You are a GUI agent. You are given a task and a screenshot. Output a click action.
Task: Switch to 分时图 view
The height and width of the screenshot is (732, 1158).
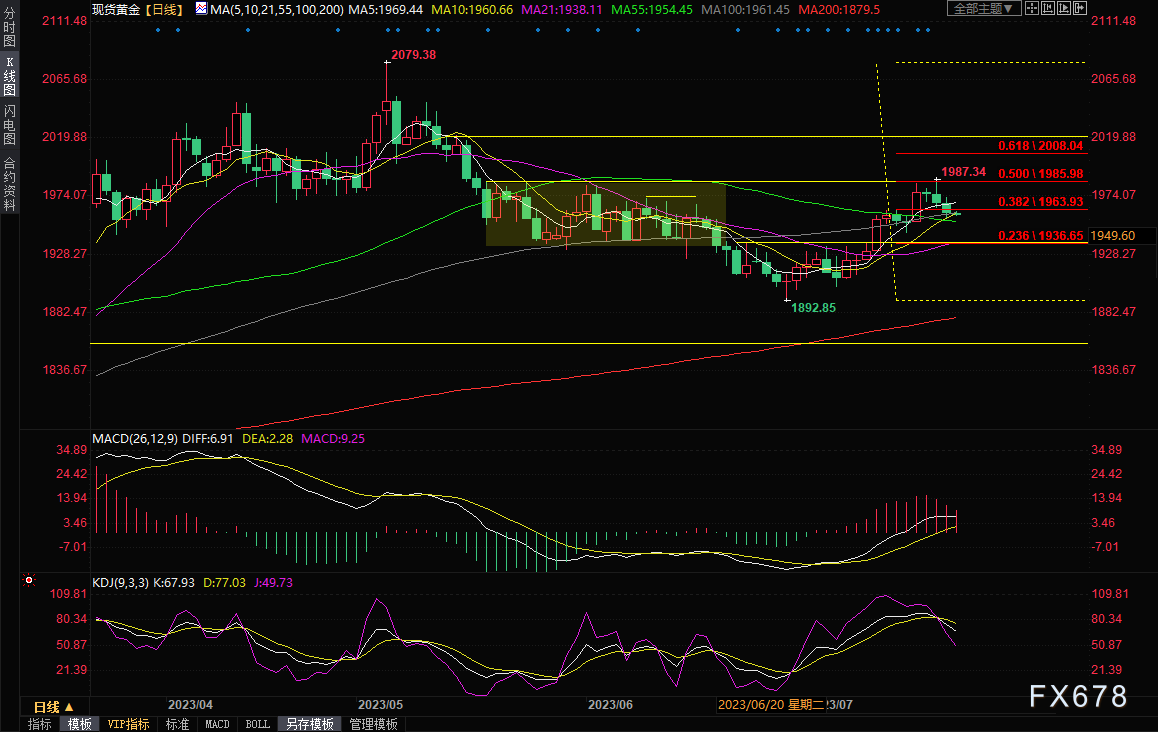coord(10,27)
